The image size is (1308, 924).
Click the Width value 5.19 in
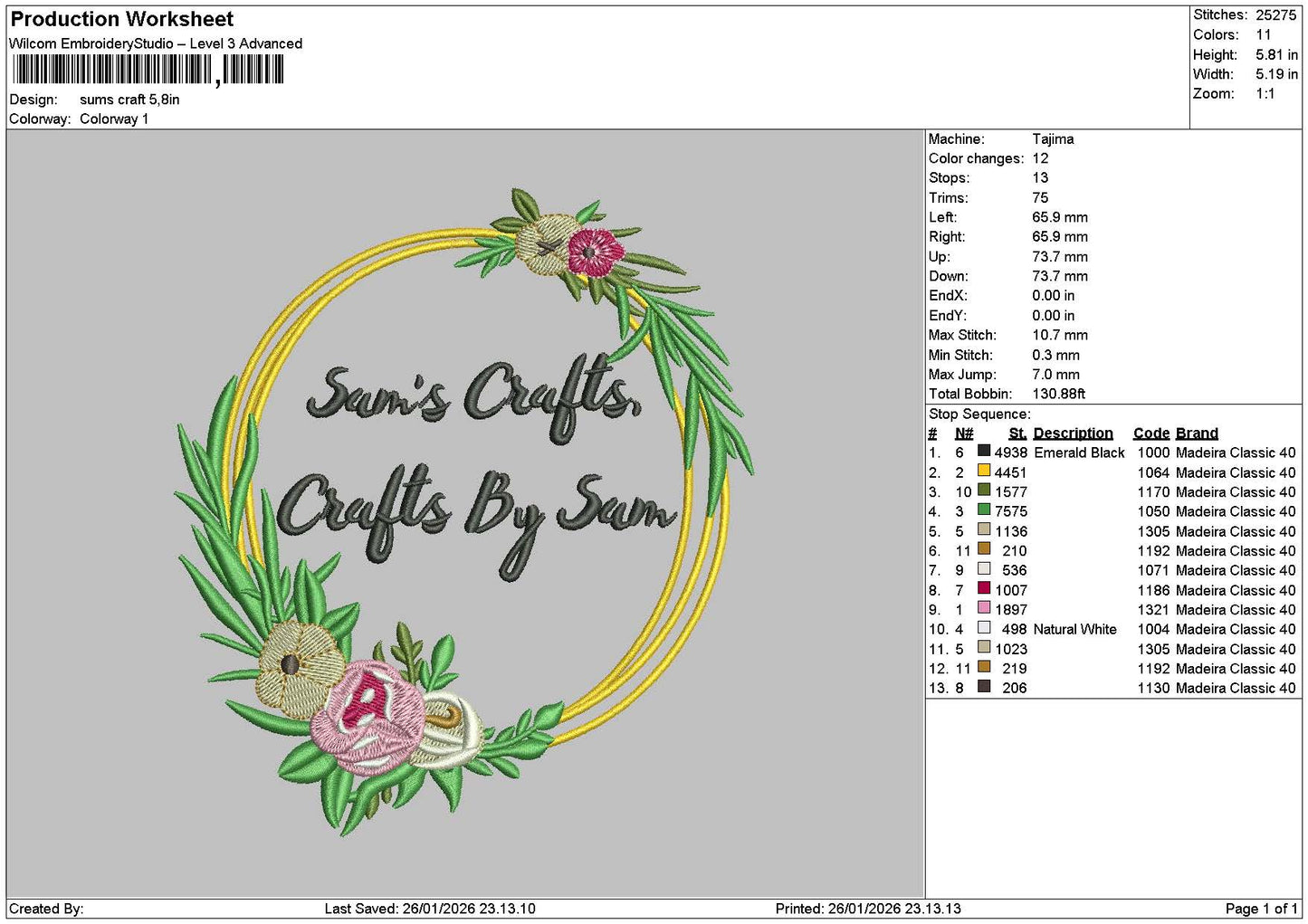click(x=1276, y=74)
